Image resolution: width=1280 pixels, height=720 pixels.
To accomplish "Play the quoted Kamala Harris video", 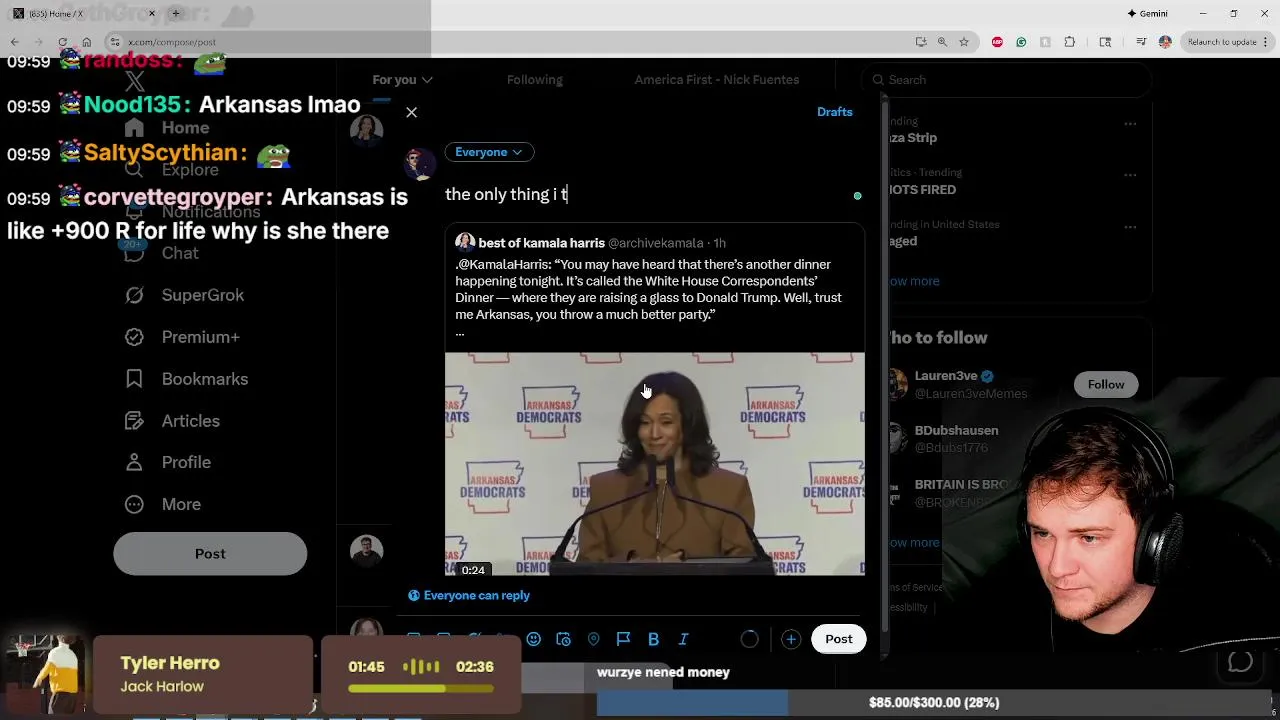I will coord(655,463).
